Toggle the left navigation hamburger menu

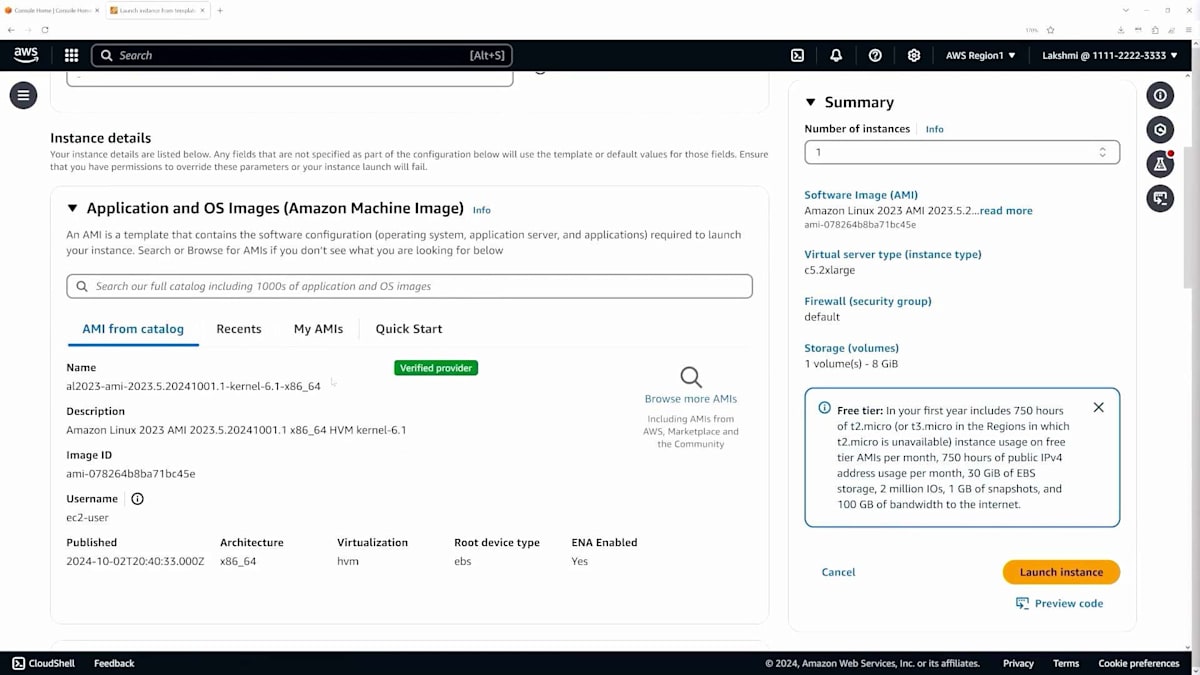(23, 96)
